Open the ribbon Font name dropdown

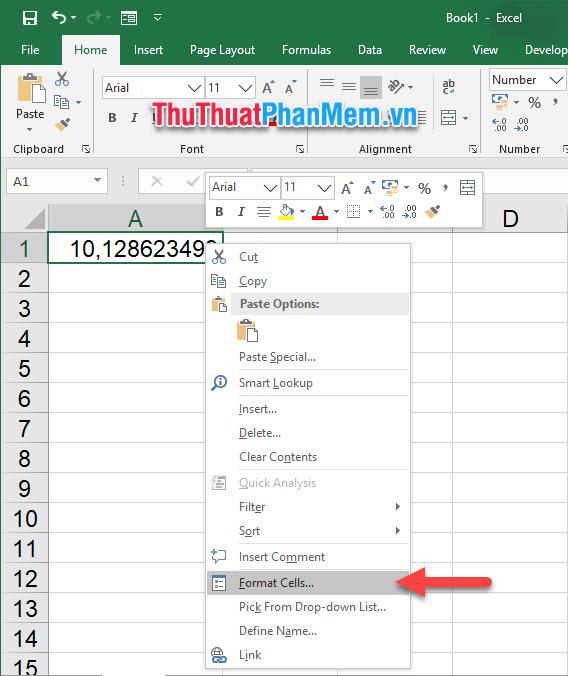(x=194, y=88)
